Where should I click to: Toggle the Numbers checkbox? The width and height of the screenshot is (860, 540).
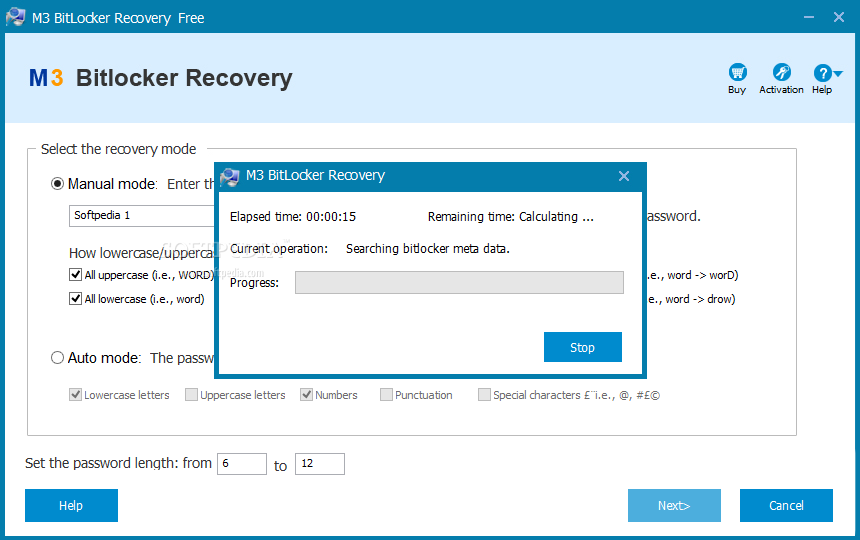(x=307, y=395)
